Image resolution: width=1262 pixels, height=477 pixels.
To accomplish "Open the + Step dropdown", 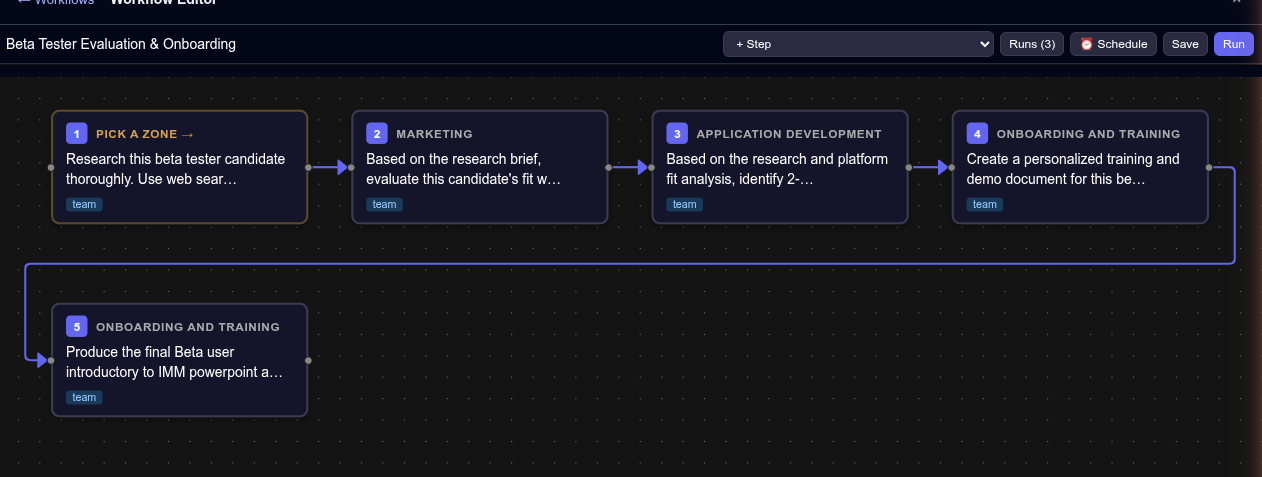I will pyautogui.click(x=858, y=44).
